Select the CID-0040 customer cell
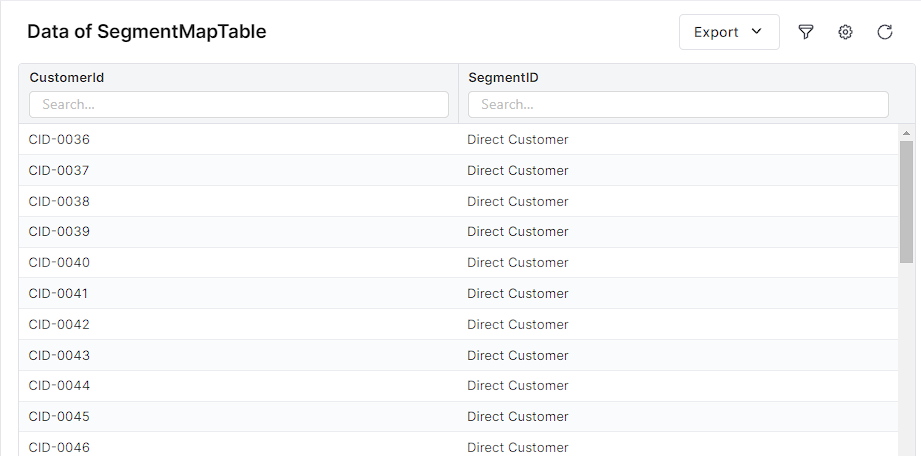The image size is (921, 456). [59, 262]
